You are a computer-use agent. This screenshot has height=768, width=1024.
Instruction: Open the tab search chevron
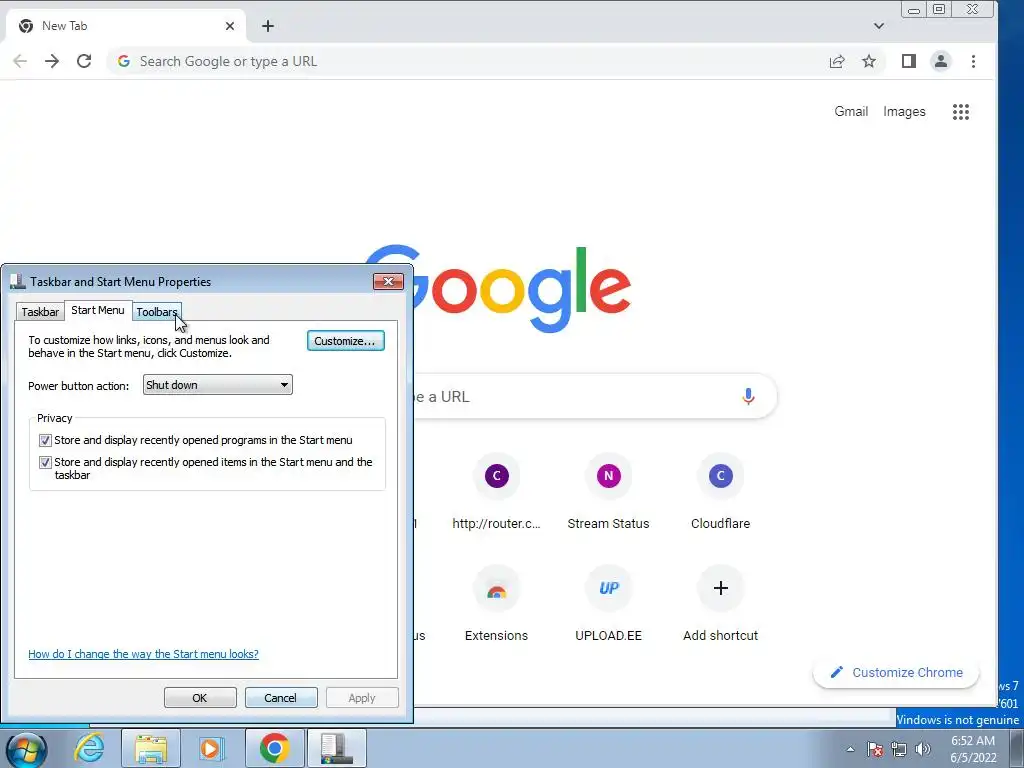point(879,26)
